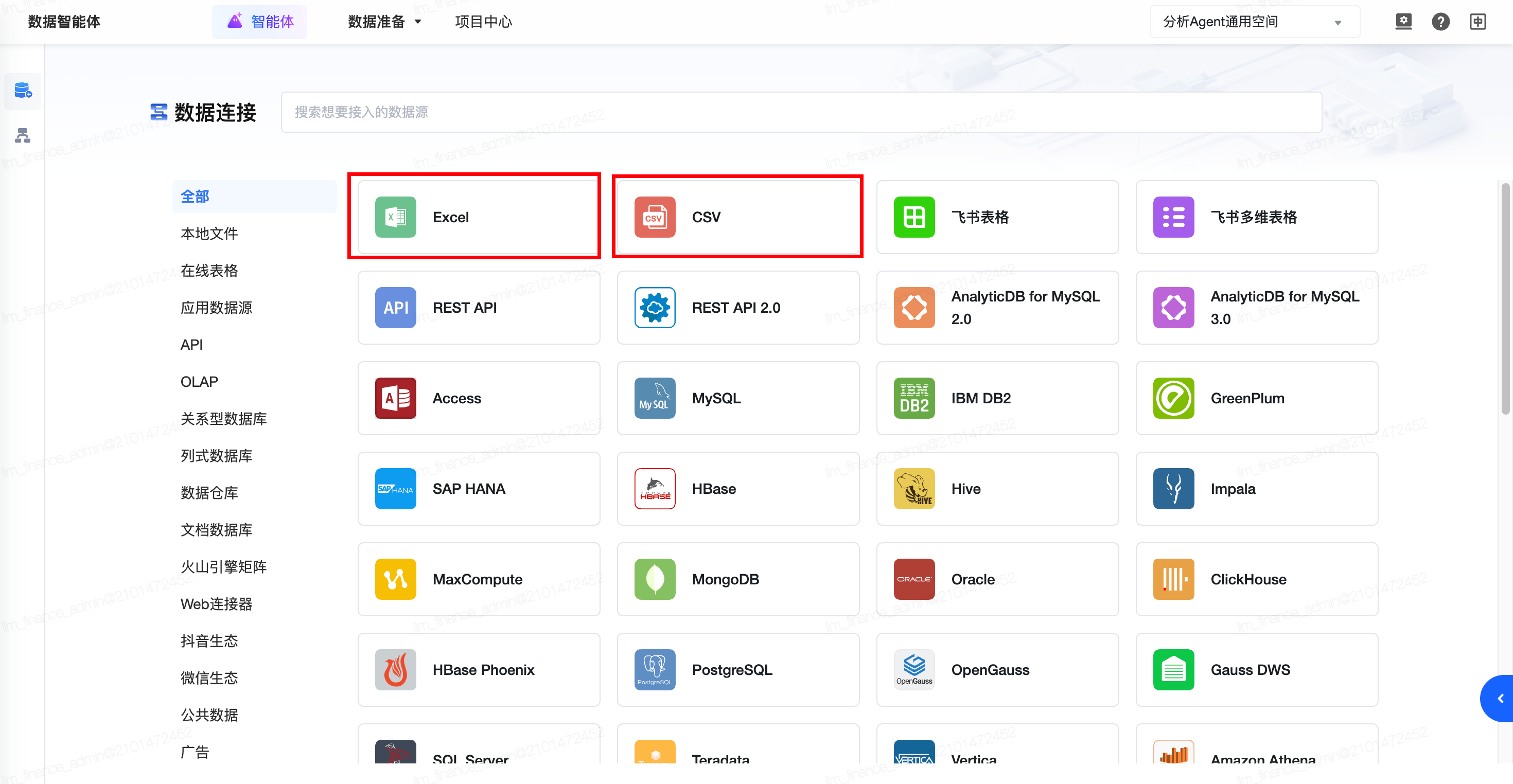This screenshot has height=784, width=1513.
Task: Click the SAP HANA icon
Action: coord(395,489)
